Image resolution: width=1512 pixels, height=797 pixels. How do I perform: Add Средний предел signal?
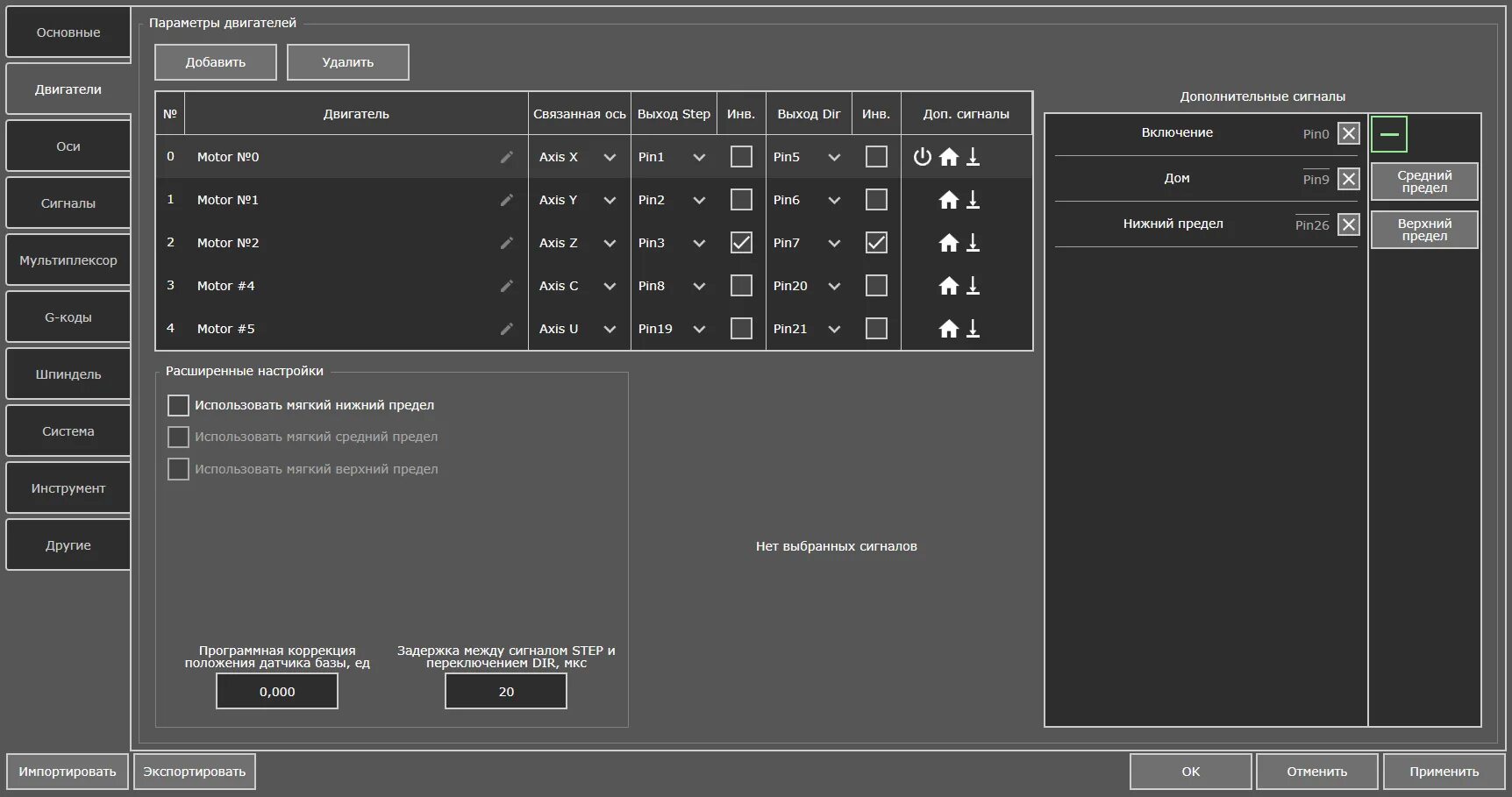click(x=1424, y=181)
